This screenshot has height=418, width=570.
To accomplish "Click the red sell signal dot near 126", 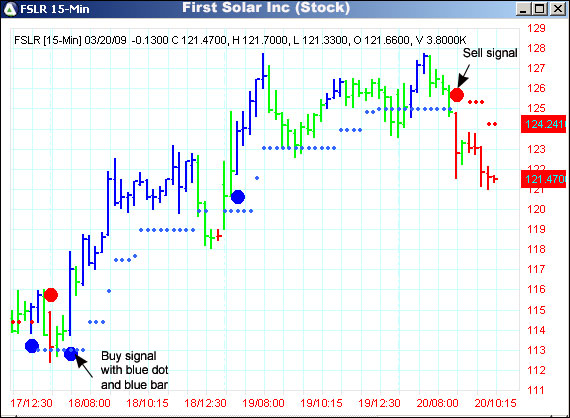I will (457, 95).
